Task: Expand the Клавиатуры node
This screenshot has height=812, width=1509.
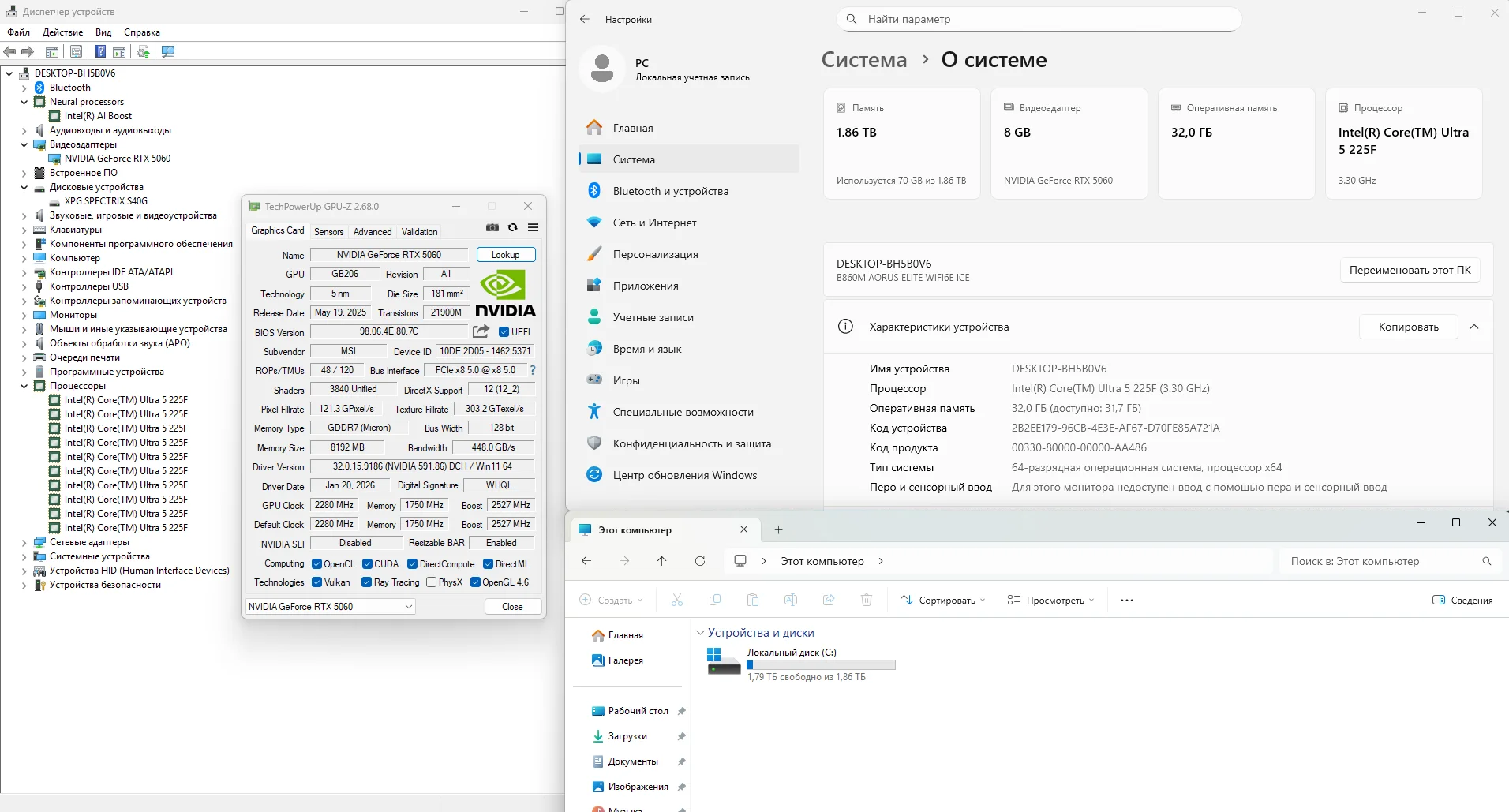Action: tap(24, 230)
